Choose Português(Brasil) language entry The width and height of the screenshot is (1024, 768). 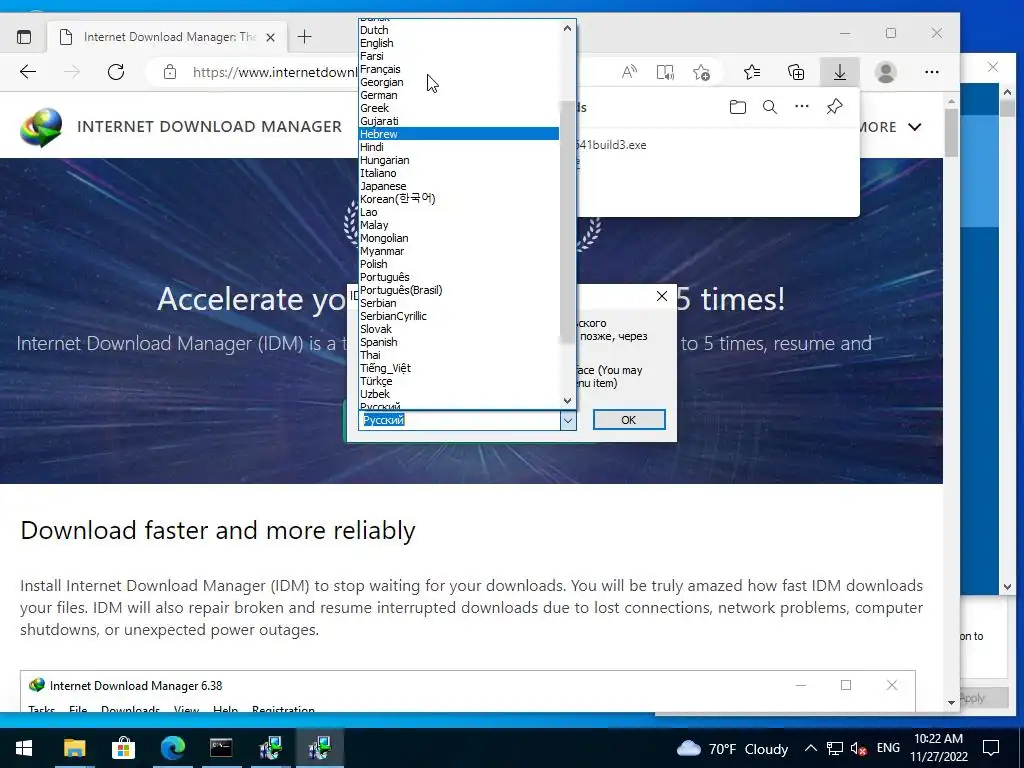pos(459,290)
